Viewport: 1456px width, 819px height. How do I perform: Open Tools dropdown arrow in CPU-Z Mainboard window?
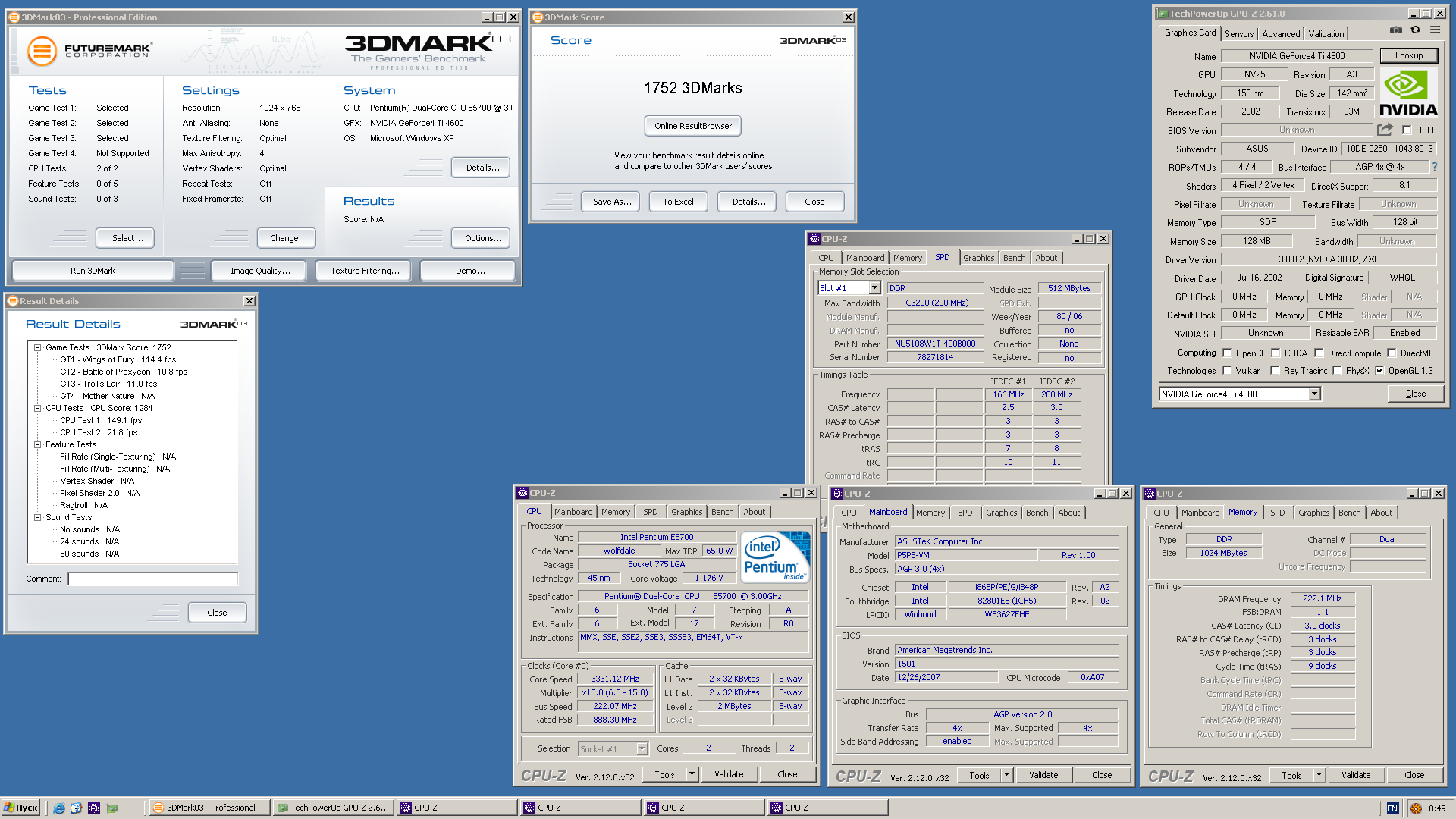point(1006,775)
